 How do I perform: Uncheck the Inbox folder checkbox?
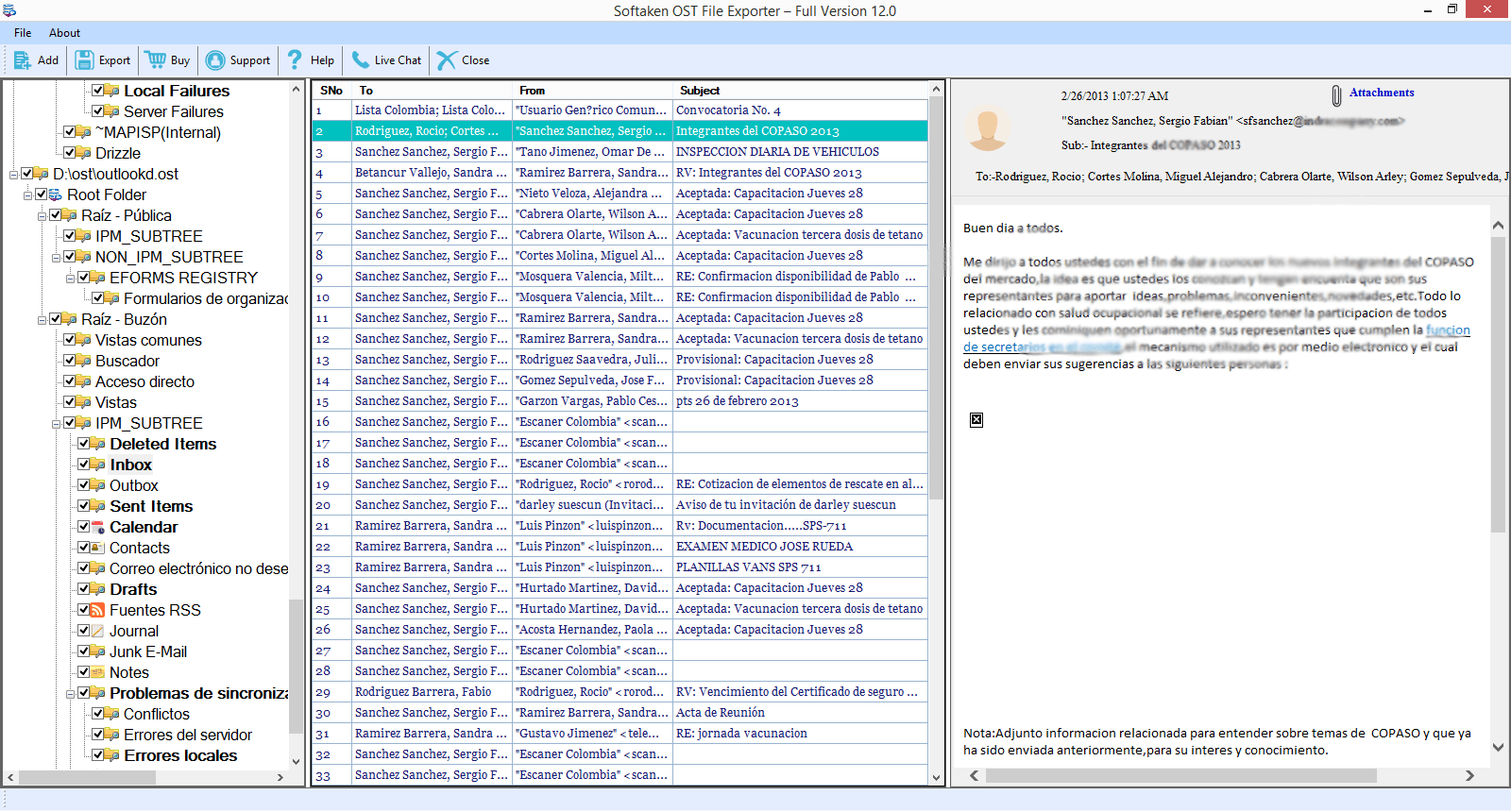point(84,465)
